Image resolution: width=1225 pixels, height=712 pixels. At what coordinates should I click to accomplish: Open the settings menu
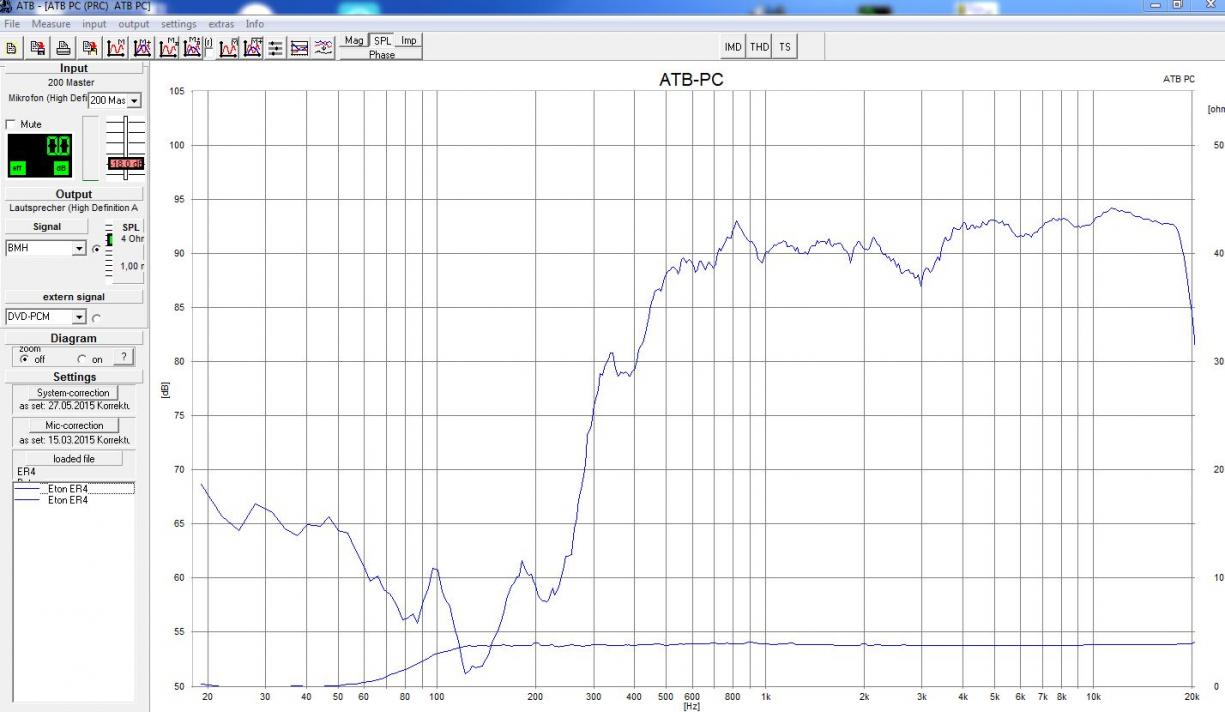[179, 23]
